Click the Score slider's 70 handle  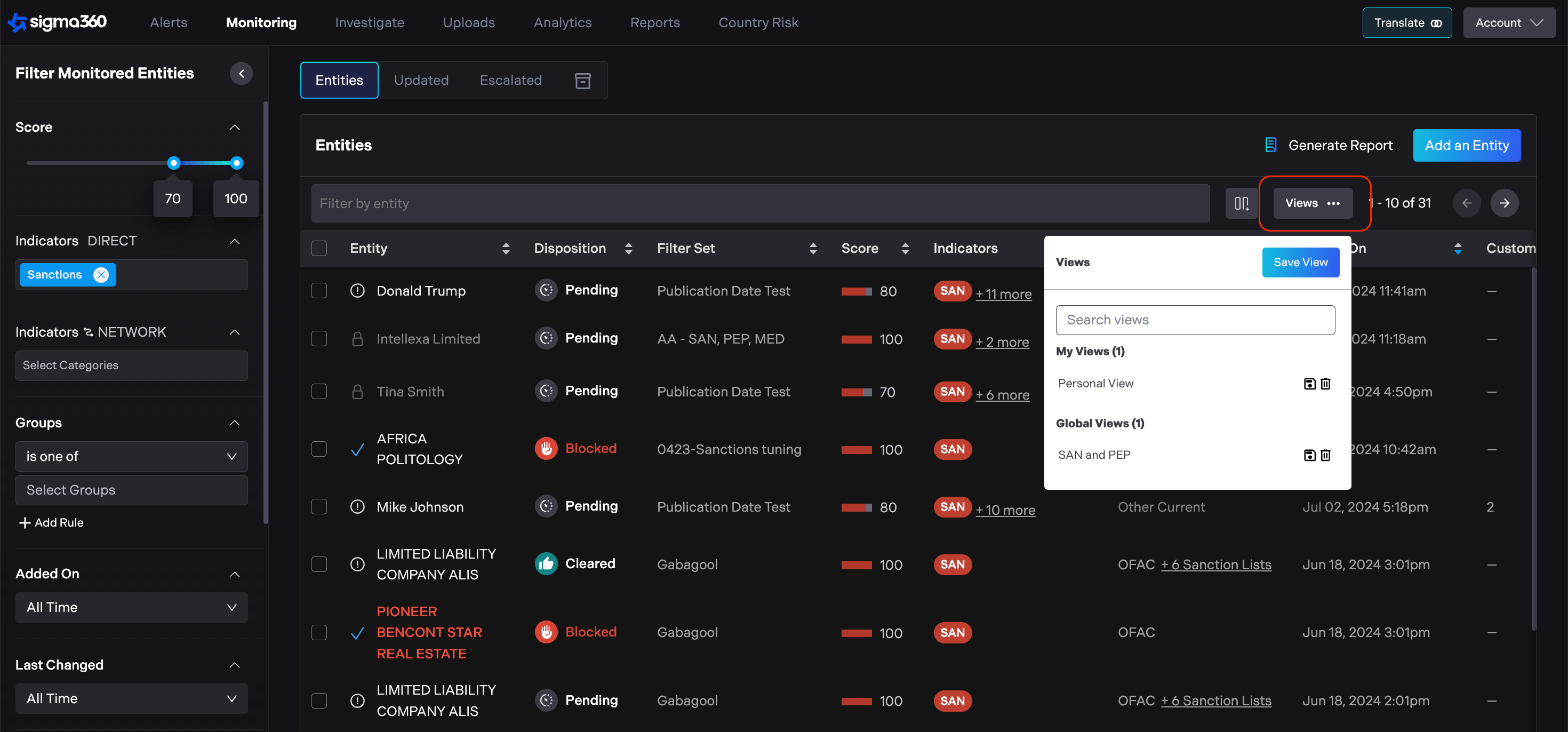[x=173, y=163]
